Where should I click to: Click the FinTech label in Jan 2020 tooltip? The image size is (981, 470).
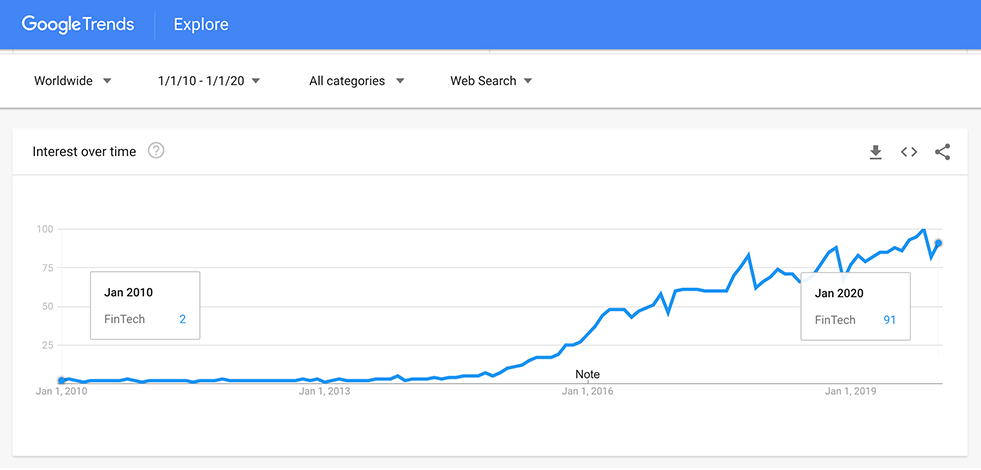[x=835, y=320]
